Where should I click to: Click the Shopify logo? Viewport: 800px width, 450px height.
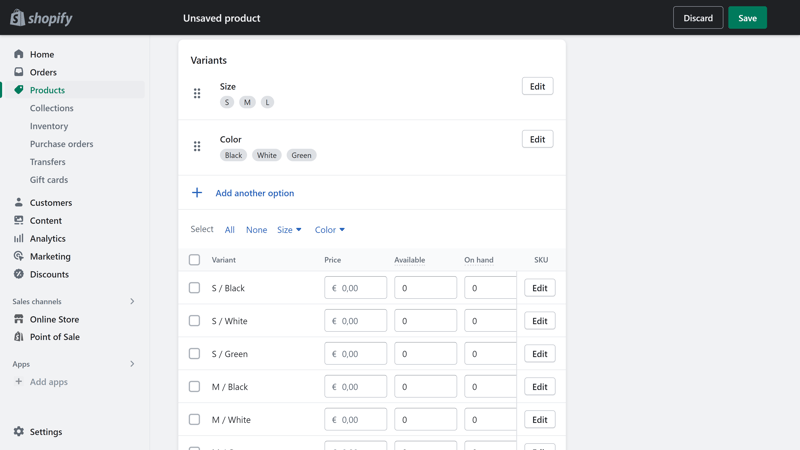[x=41, y=18]
